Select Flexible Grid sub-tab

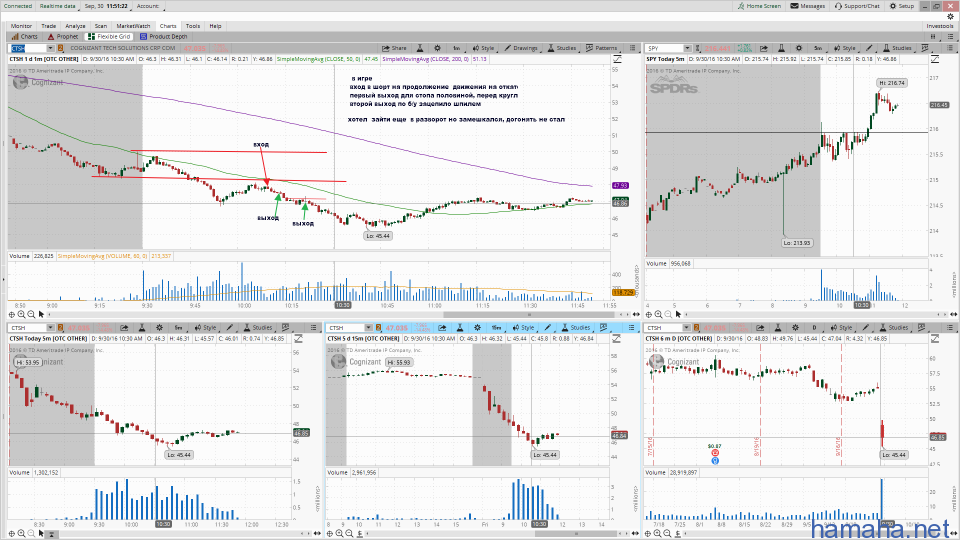[x=109, y=36]
